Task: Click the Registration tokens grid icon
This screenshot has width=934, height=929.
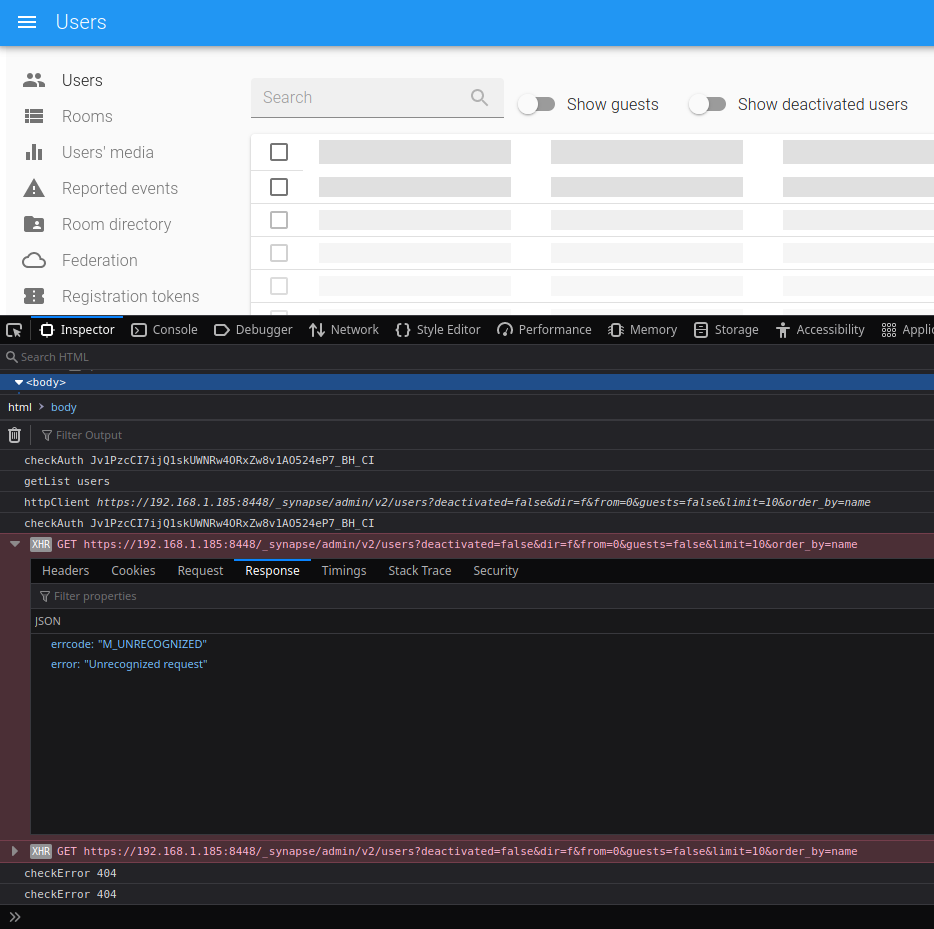Action: coord(35,296)
